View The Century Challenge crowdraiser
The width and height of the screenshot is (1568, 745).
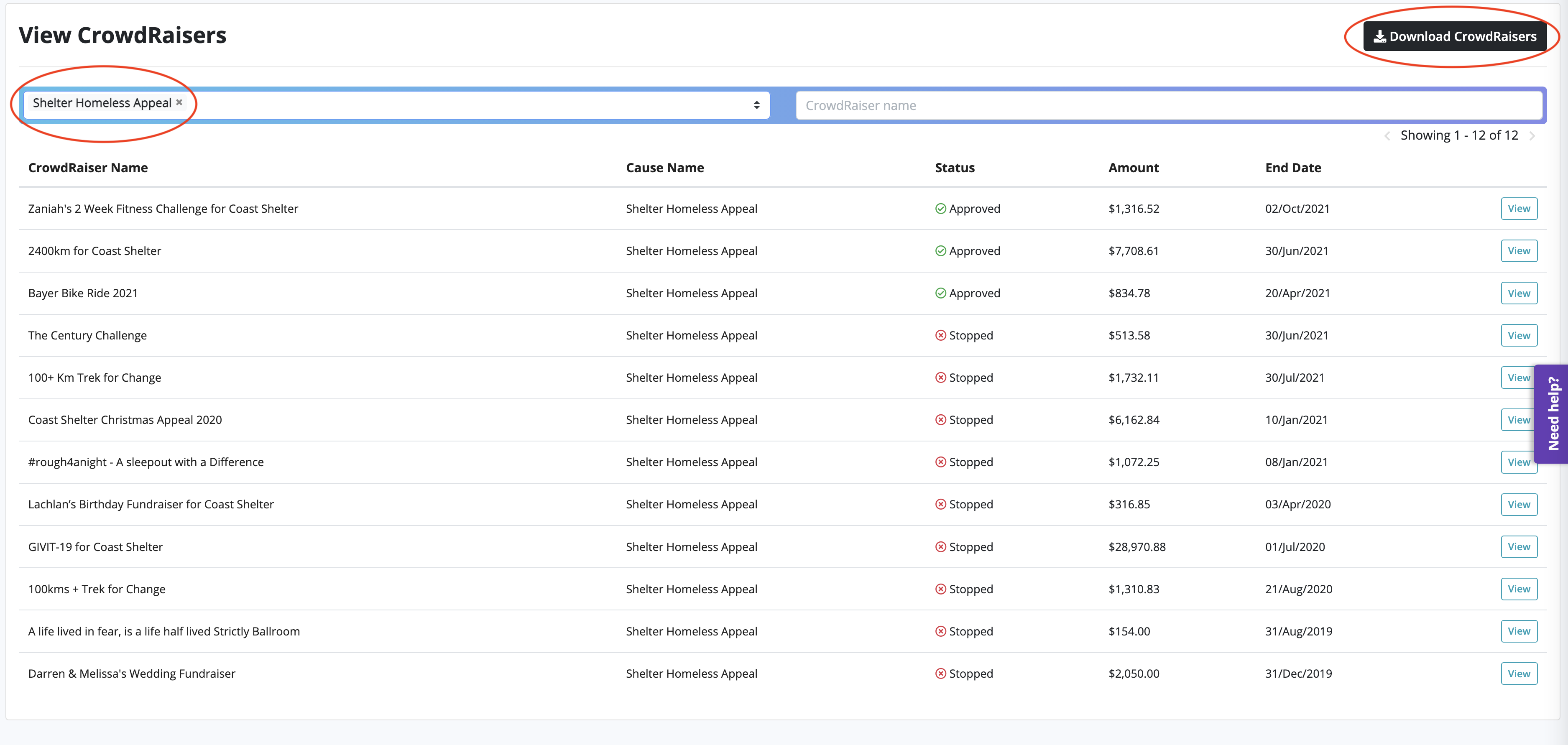tap(1519, 335)
